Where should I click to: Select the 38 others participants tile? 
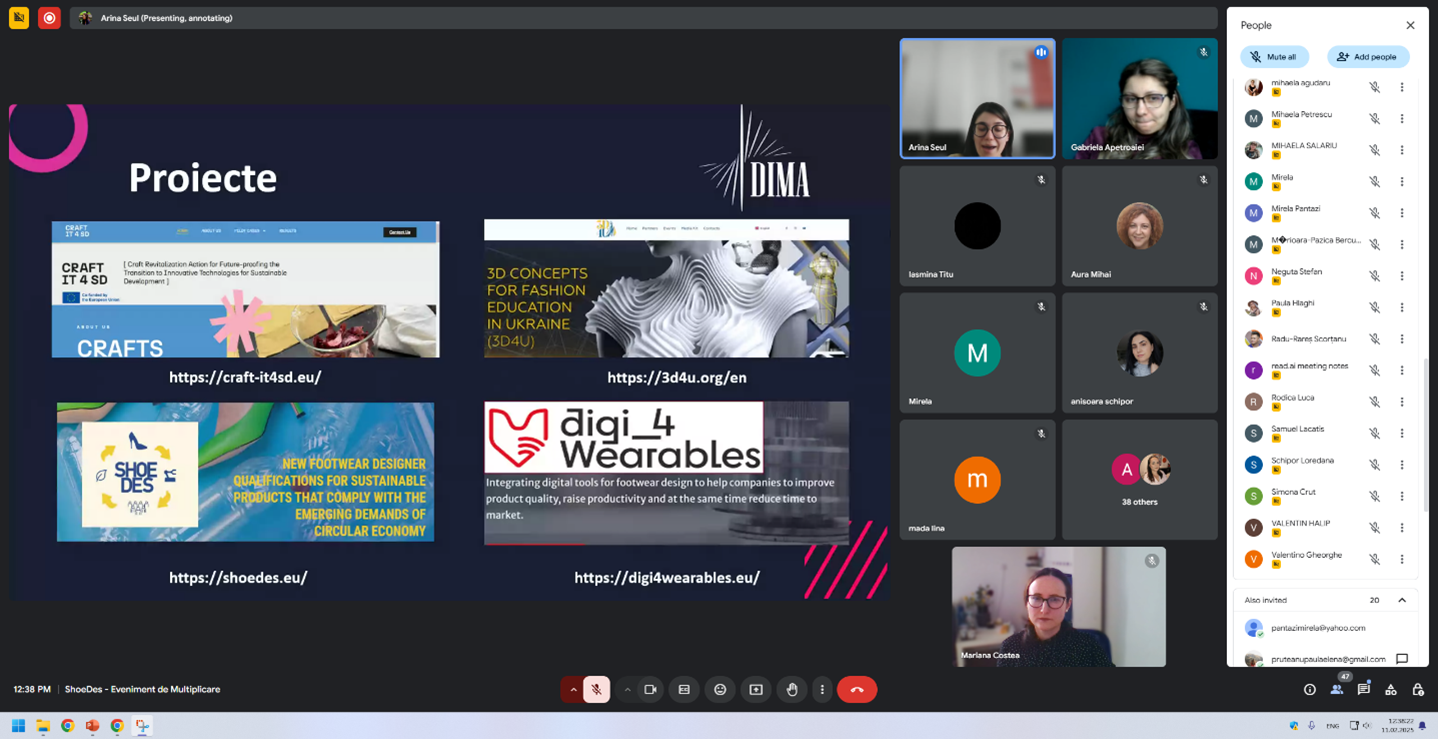(1139, 480)
